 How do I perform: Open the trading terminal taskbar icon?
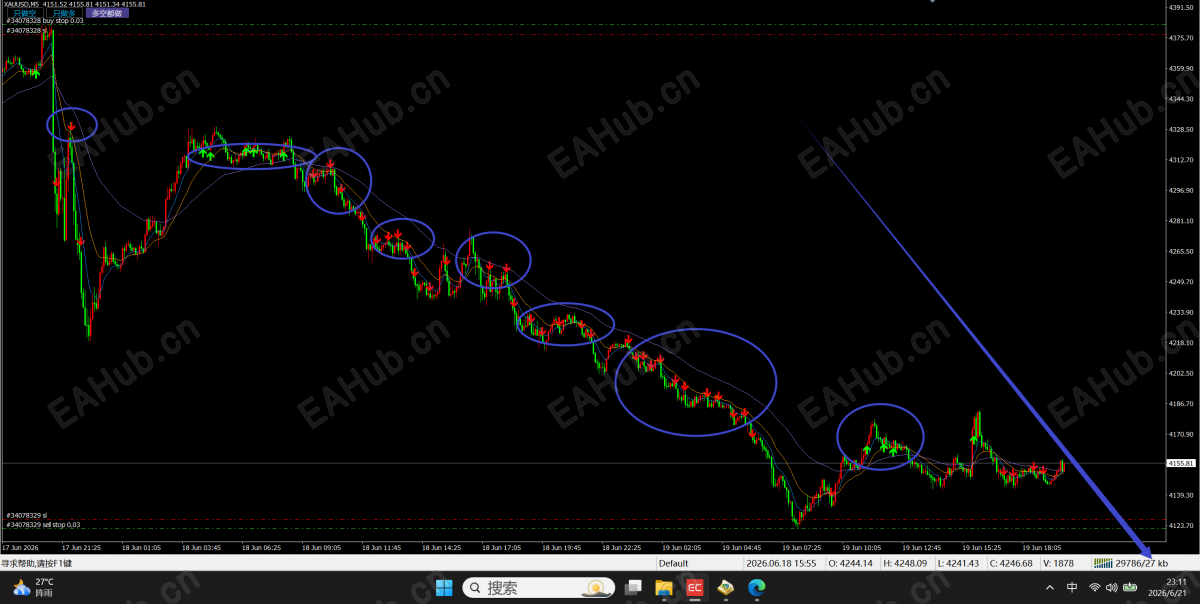[x=724, y=588]
